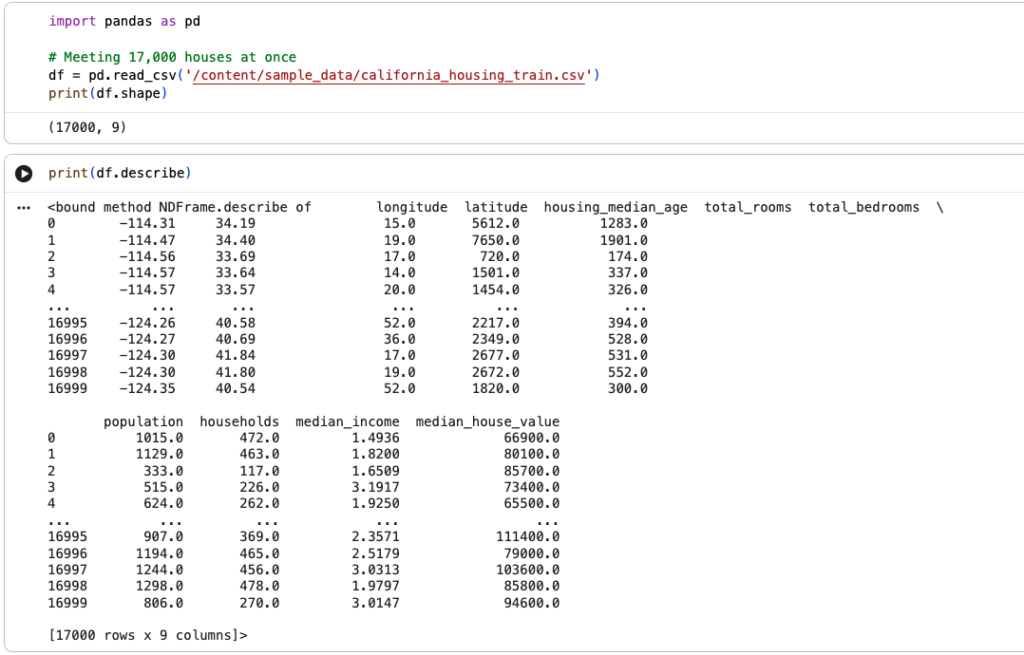Select the median house value 94600.0

(x=532, y=603)
